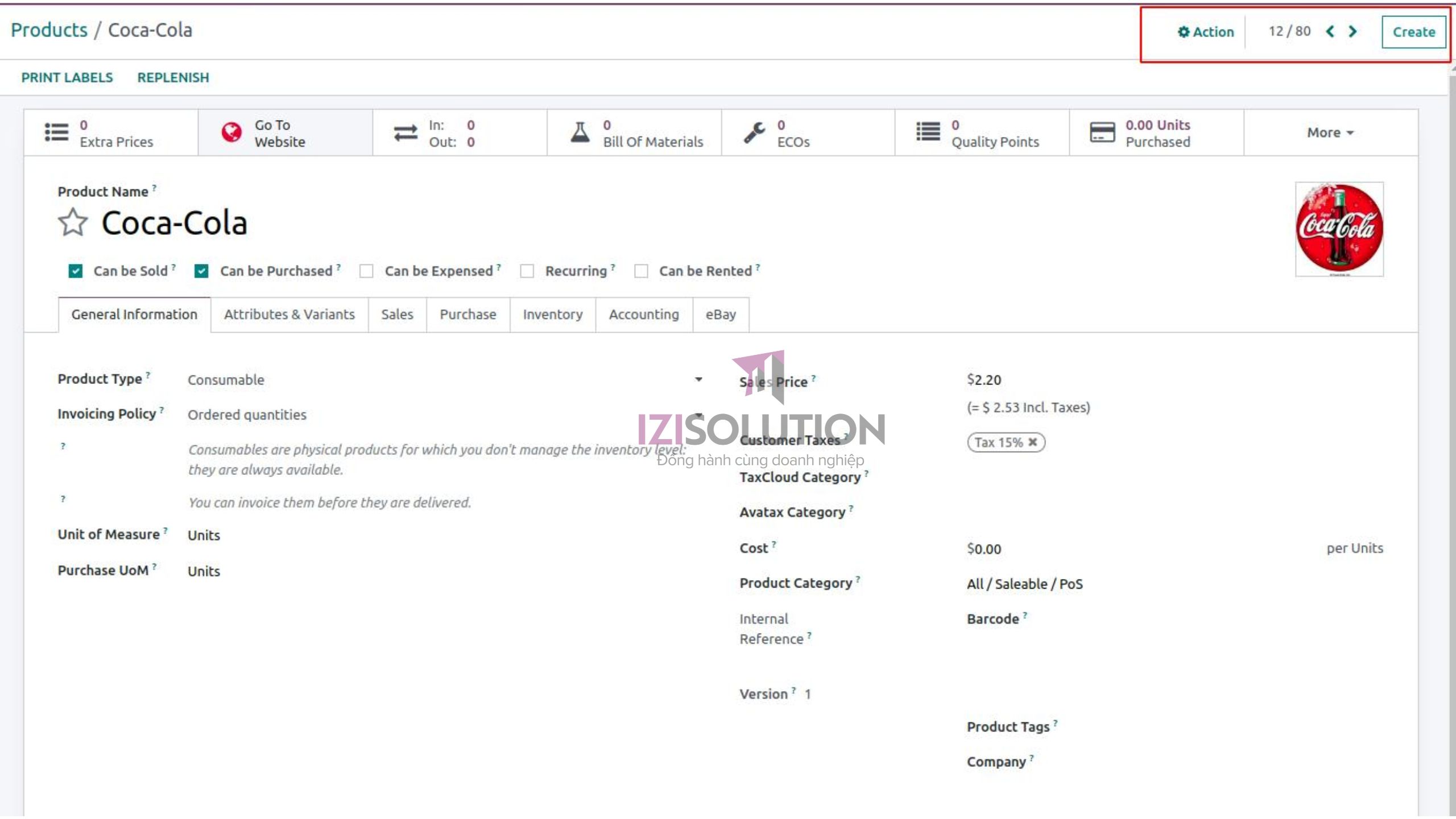The height and width of the screenshot is (819, 1456).
Task: Click the Extra Prices stat button
Action: pos(56,133)
